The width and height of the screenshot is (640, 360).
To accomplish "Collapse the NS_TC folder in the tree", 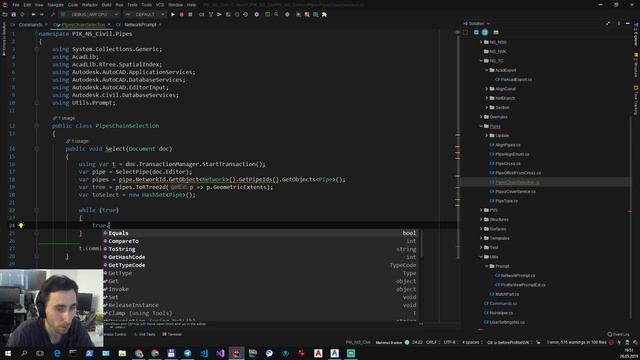I will tap(481, 61).
